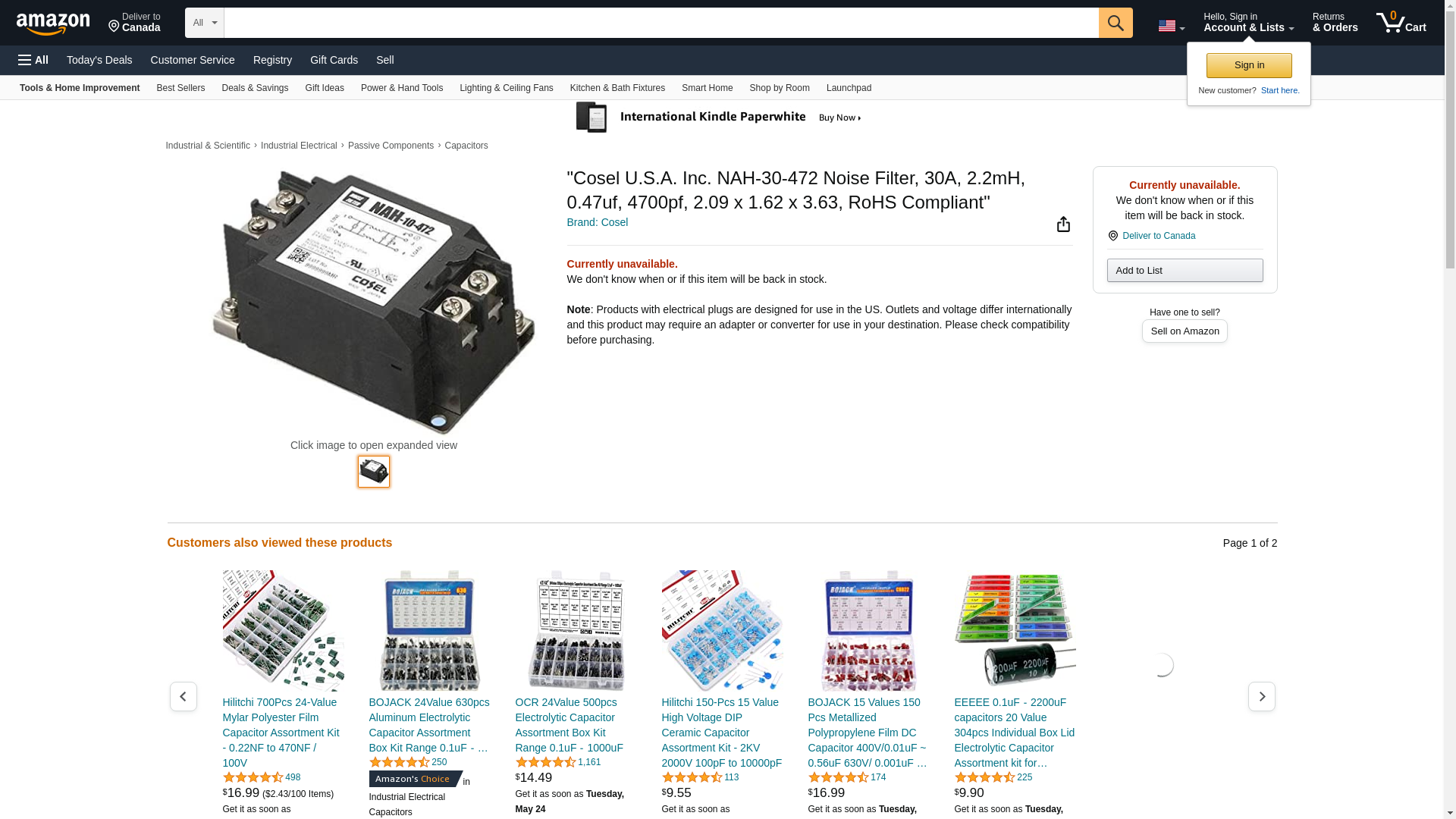Expand the All search category dropdown
The image size is (1456, 819).
204,23
